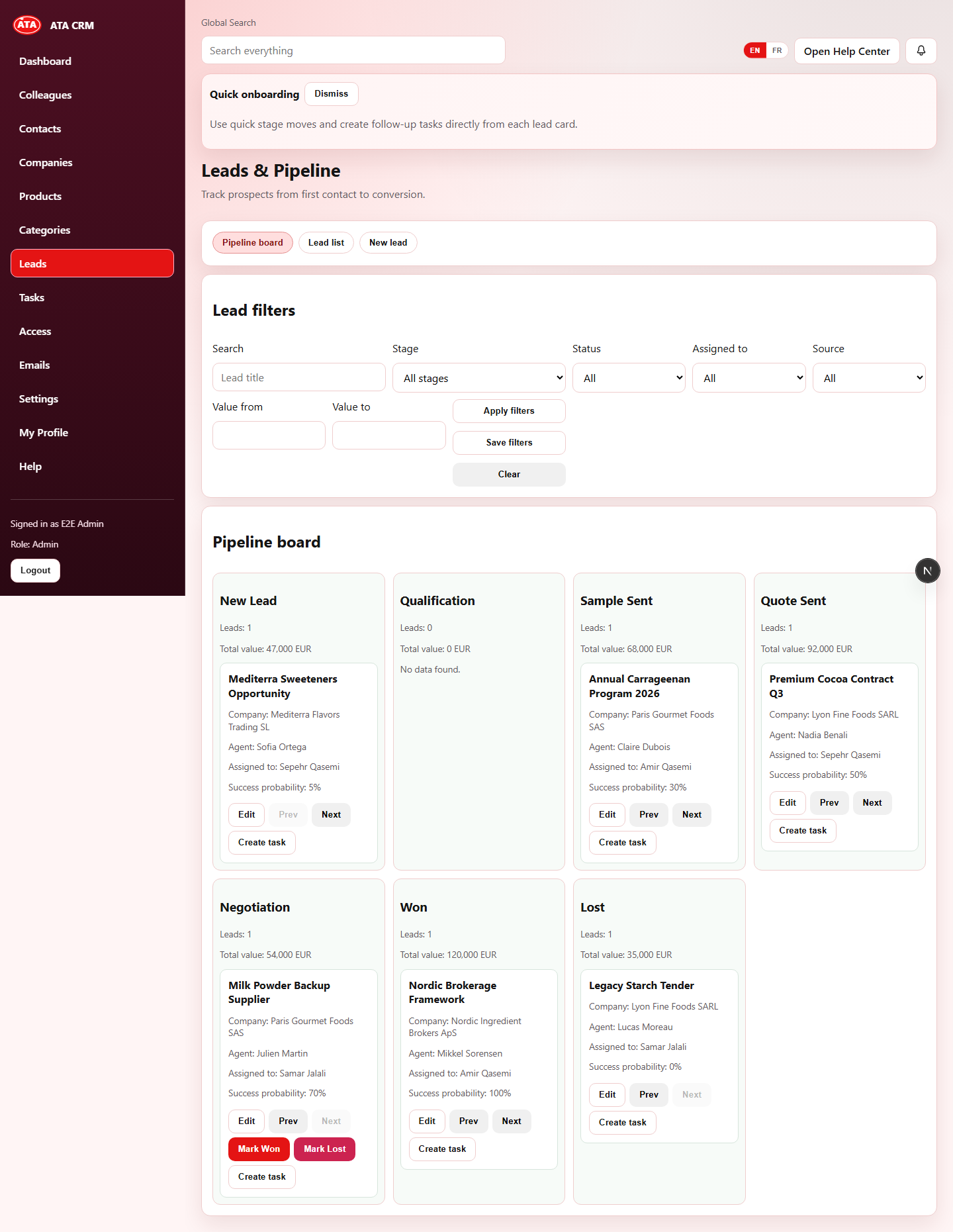Edit Annual Carrageenan Program 2026 lead
The height and width of the screenshot is (1232, 953).
coord(607,815)
